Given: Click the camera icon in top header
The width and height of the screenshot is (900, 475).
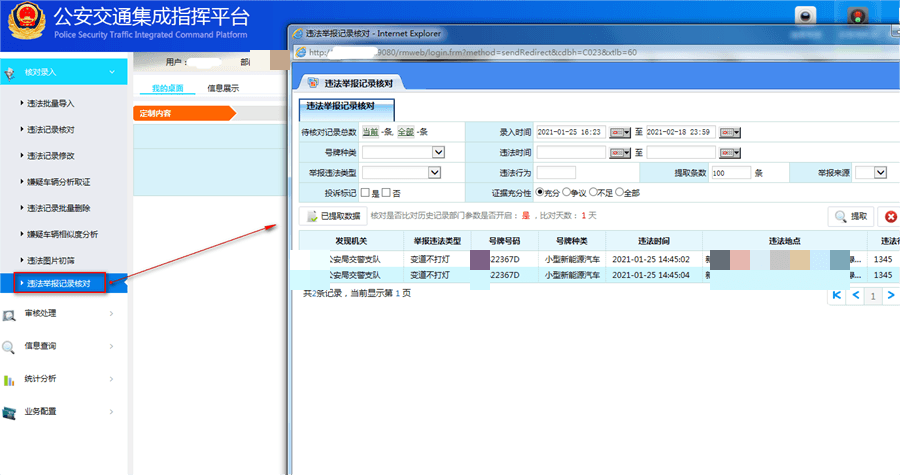Looking at the screenshot, I should 806,16.
